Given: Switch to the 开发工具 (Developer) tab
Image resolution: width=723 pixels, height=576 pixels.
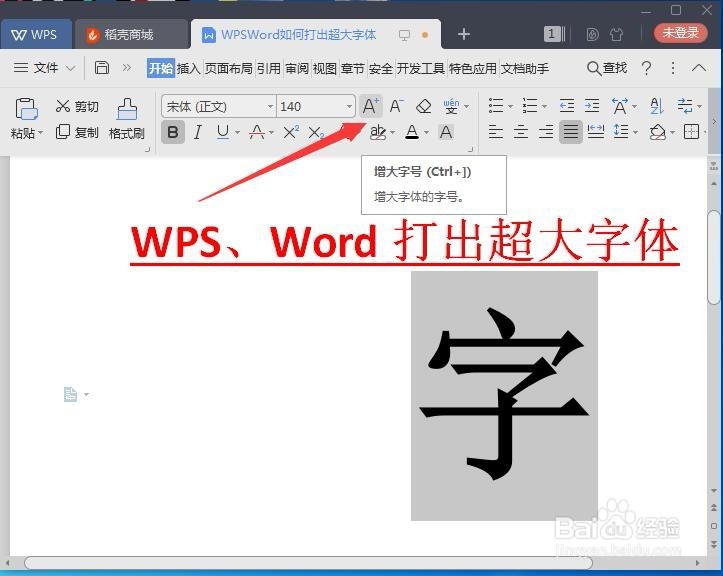Looking at the screenshot, I should tap(421, 68).
